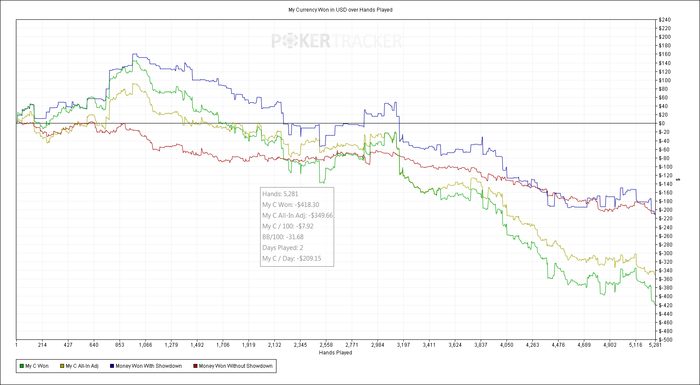Screen dimensions: 700x385
Task: Click 'BB/100: -31.68' tooltip line
Action: [283, 237]
